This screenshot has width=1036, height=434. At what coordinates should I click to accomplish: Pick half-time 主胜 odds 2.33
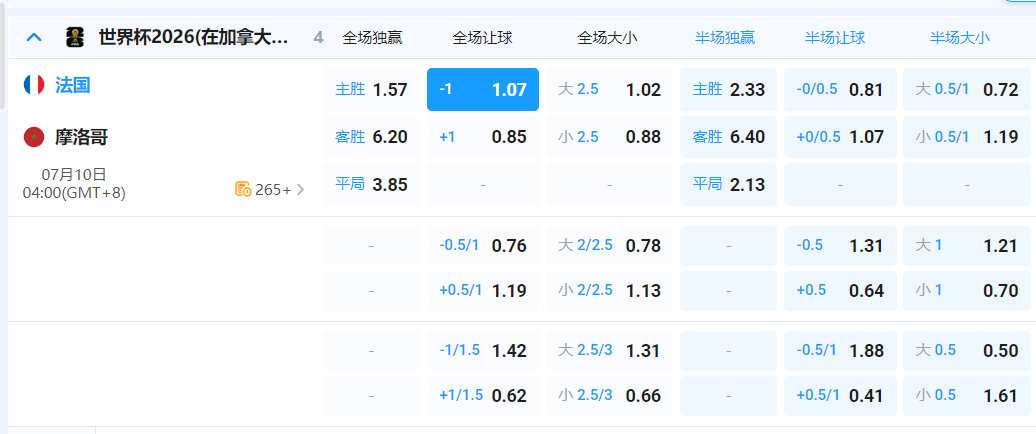click(x=729, y=89)
